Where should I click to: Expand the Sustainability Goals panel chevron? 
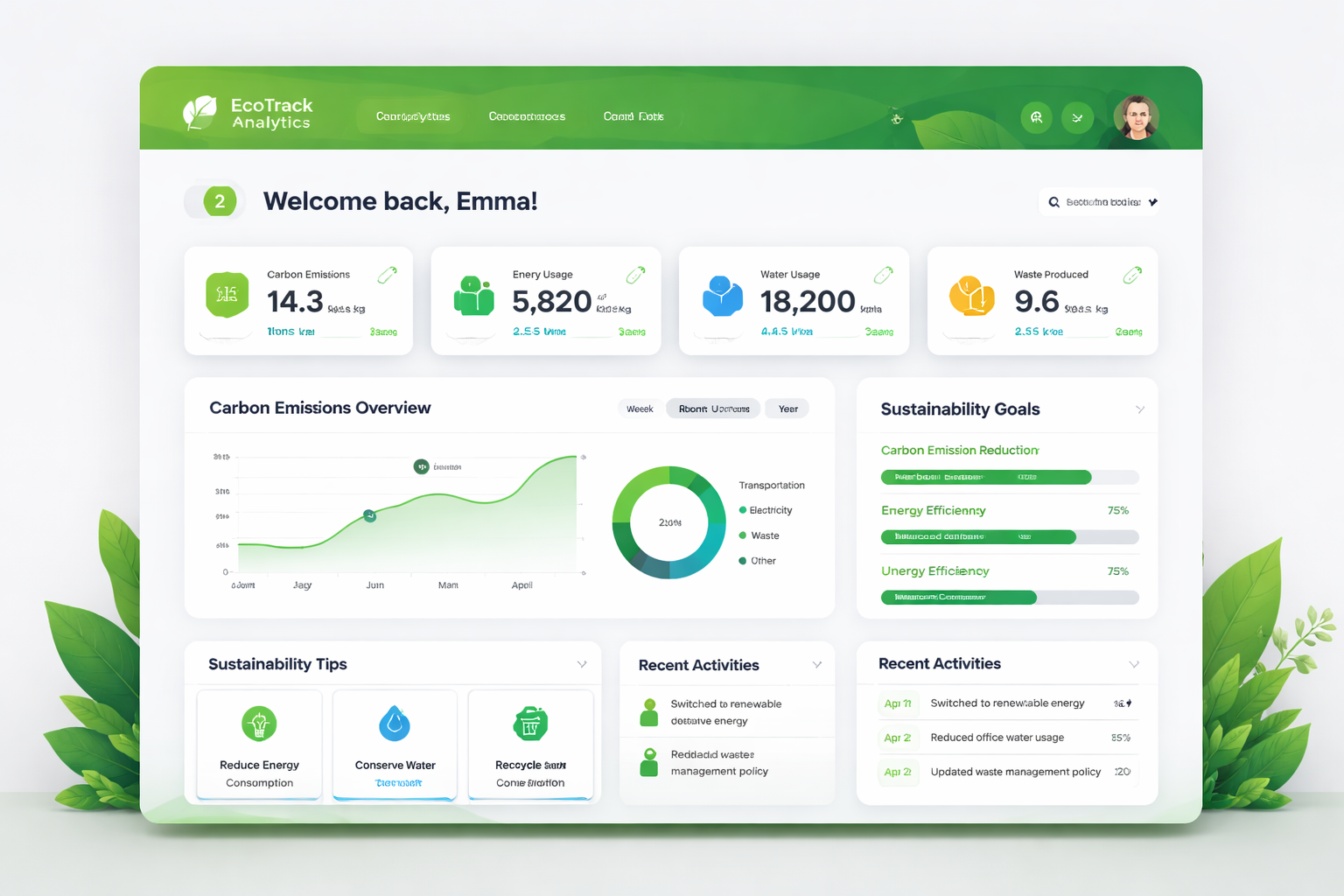(1140, 409)
